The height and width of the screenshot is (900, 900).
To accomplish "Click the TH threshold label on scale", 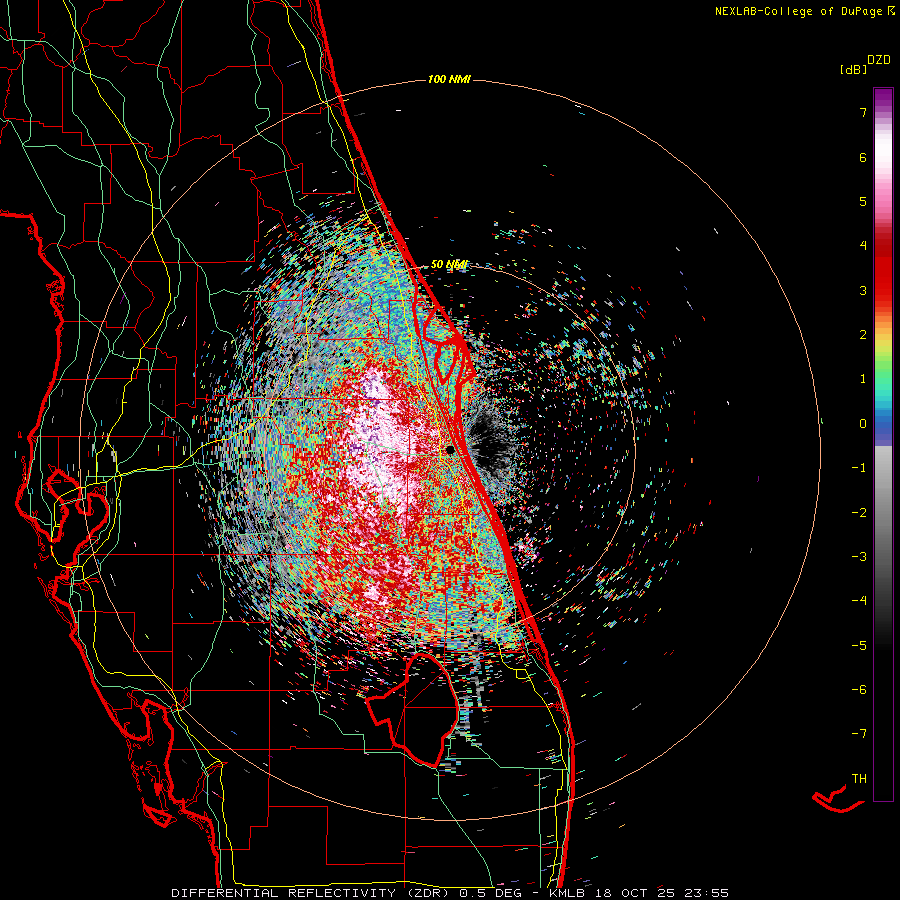I will pos(859,779).
